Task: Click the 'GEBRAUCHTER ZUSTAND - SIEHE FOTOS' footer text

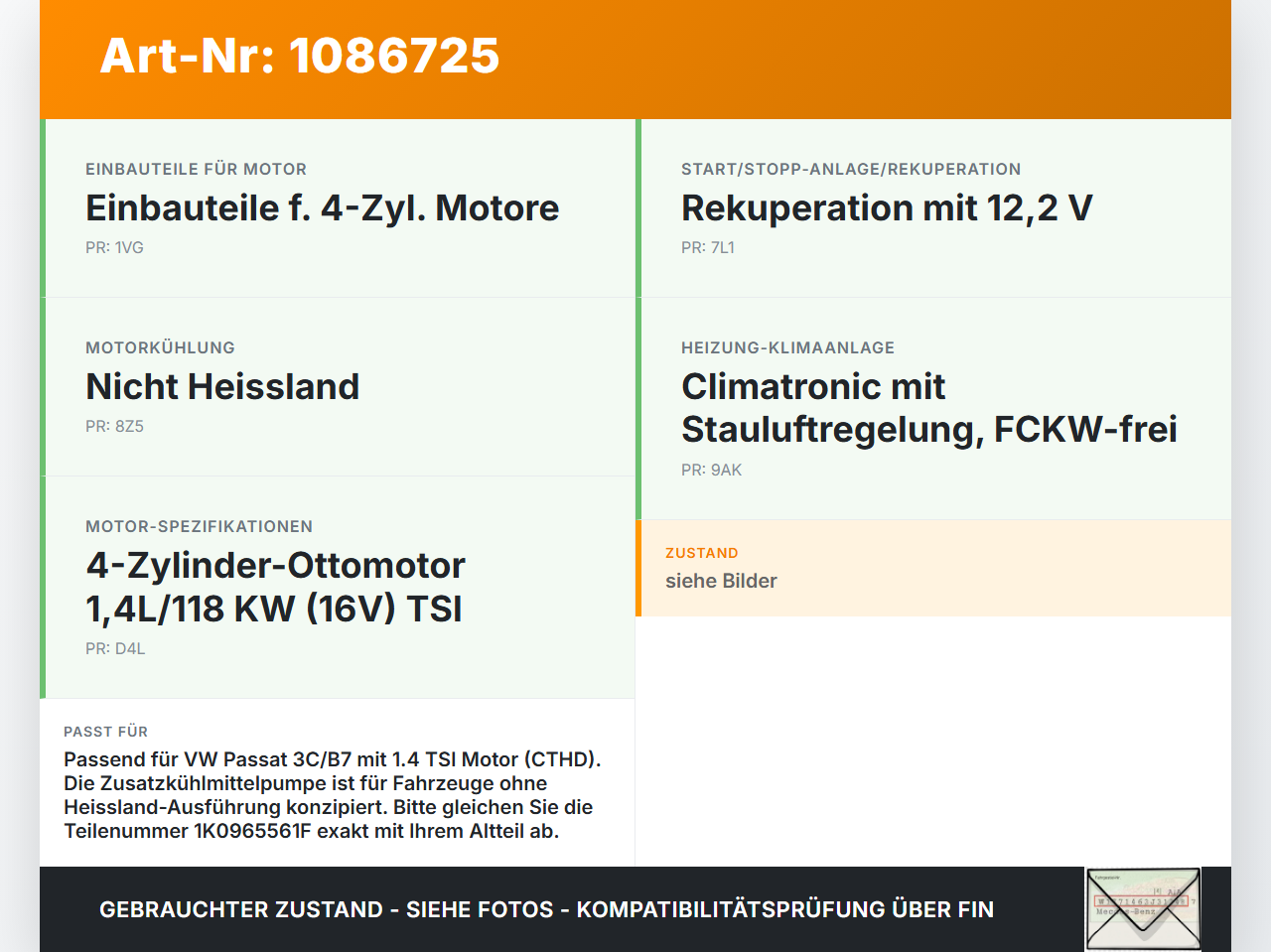Action: pyautogui.click(x=546, y=909)
